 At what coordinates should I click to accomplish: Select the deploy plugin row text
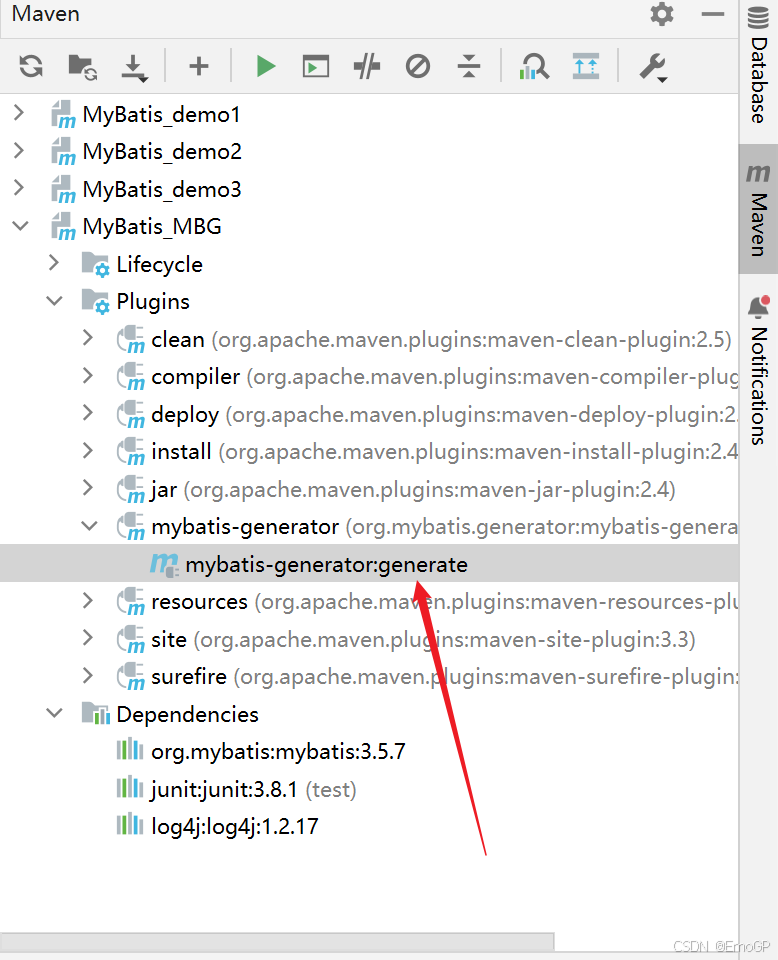(x=444, y=414)
